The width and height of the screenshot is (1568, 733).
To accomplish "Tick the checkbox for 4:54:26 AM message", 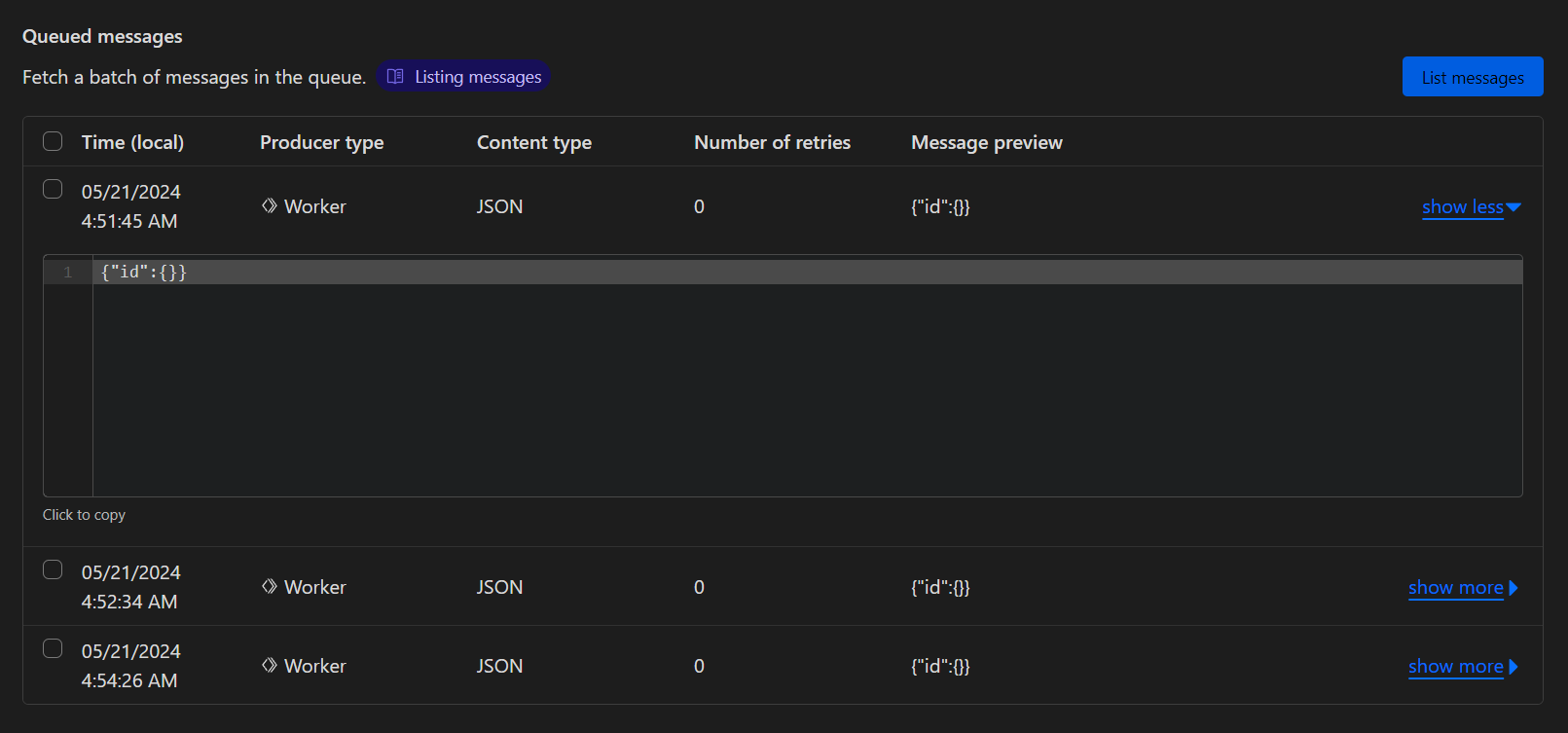I will point(53,649).
